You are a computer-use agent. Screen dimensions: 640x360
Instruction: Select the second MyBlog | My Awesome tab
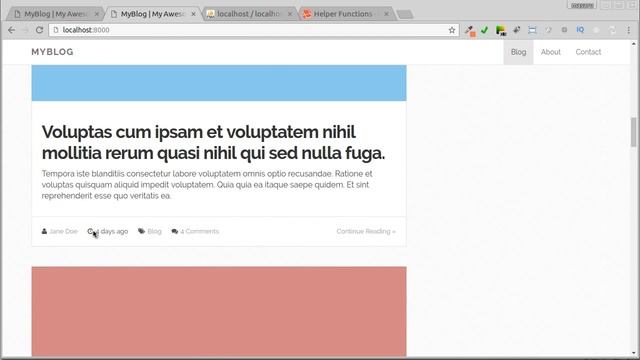(x=152, y=14)
